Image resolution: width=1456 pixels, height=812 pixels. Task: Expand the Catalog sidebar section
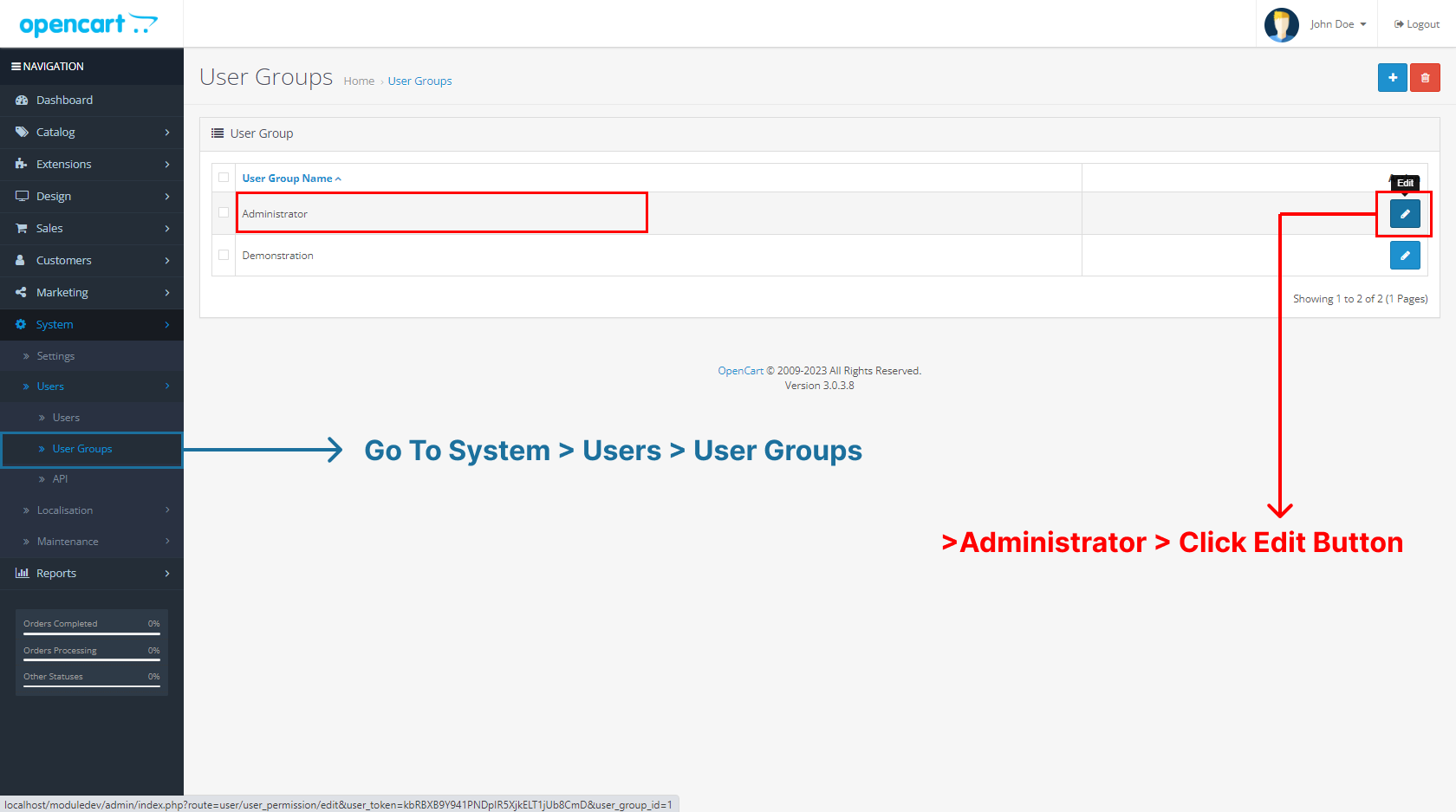(56, 132)
